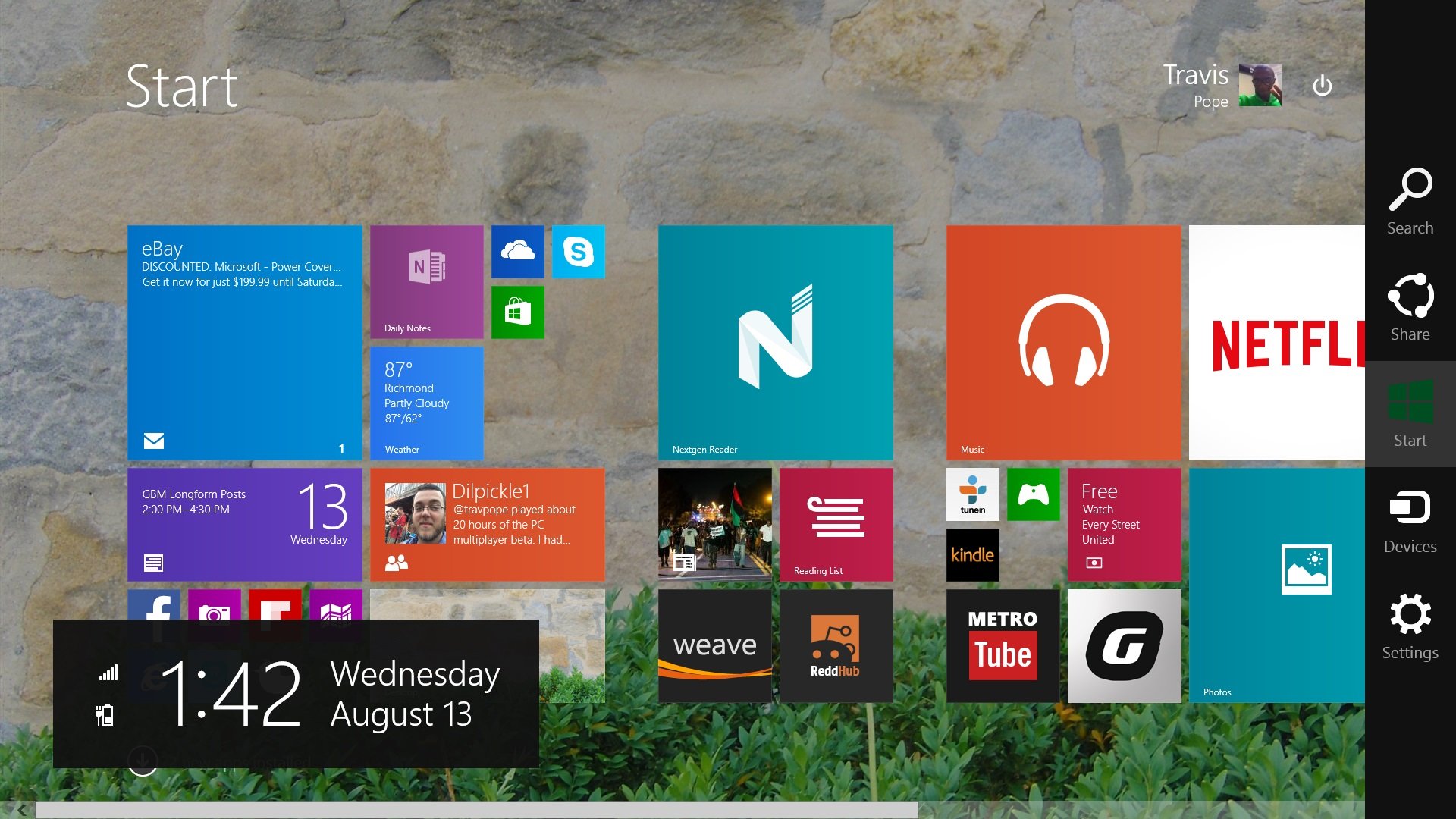This screenshot has height=819, width=1456.
Task: Open the Calendar tile showing 13 Wednesday
Action: [x=245, y=525]
